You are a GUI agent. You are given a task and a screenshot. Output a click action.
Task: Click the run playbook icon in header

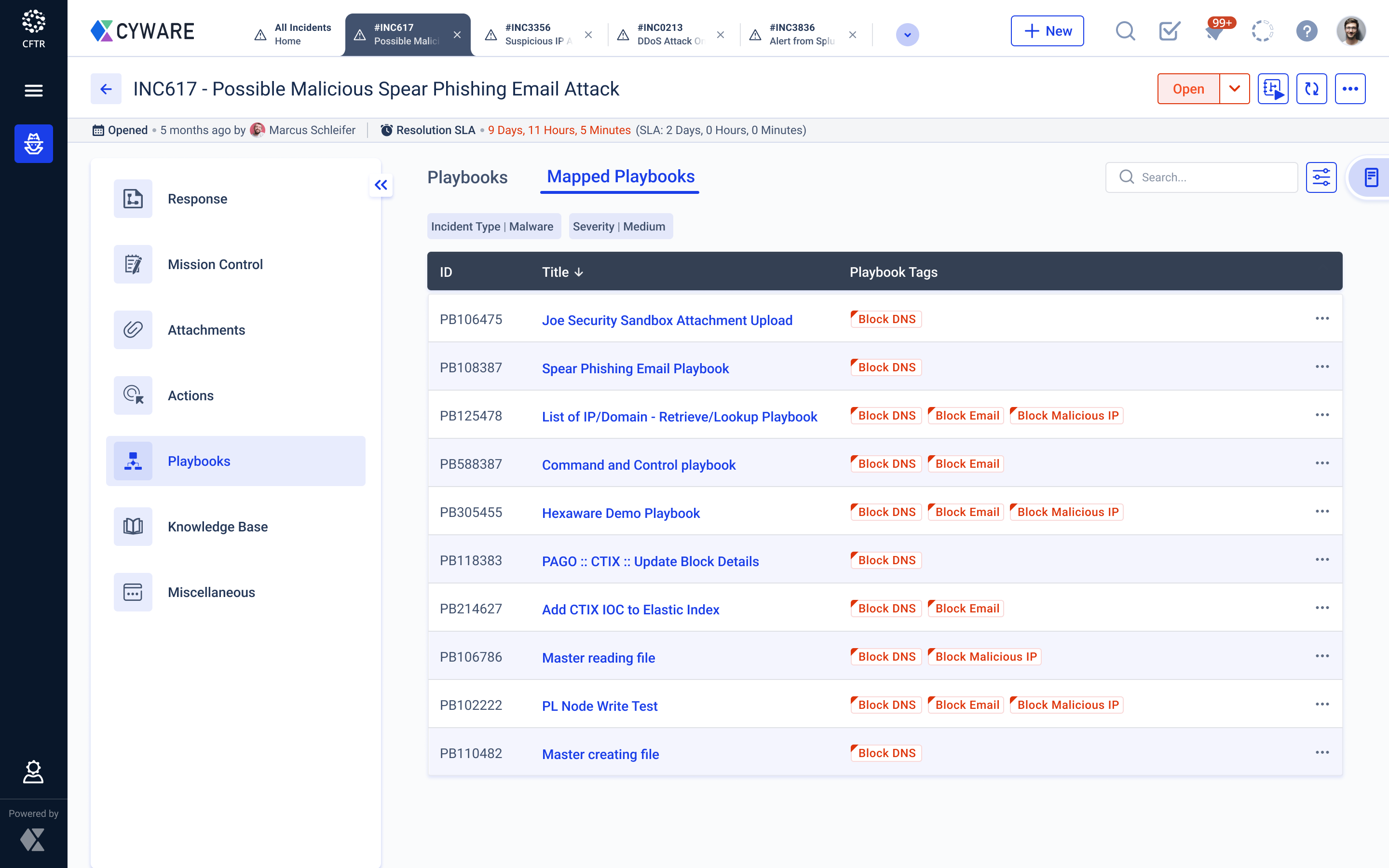coord(1272,89)
